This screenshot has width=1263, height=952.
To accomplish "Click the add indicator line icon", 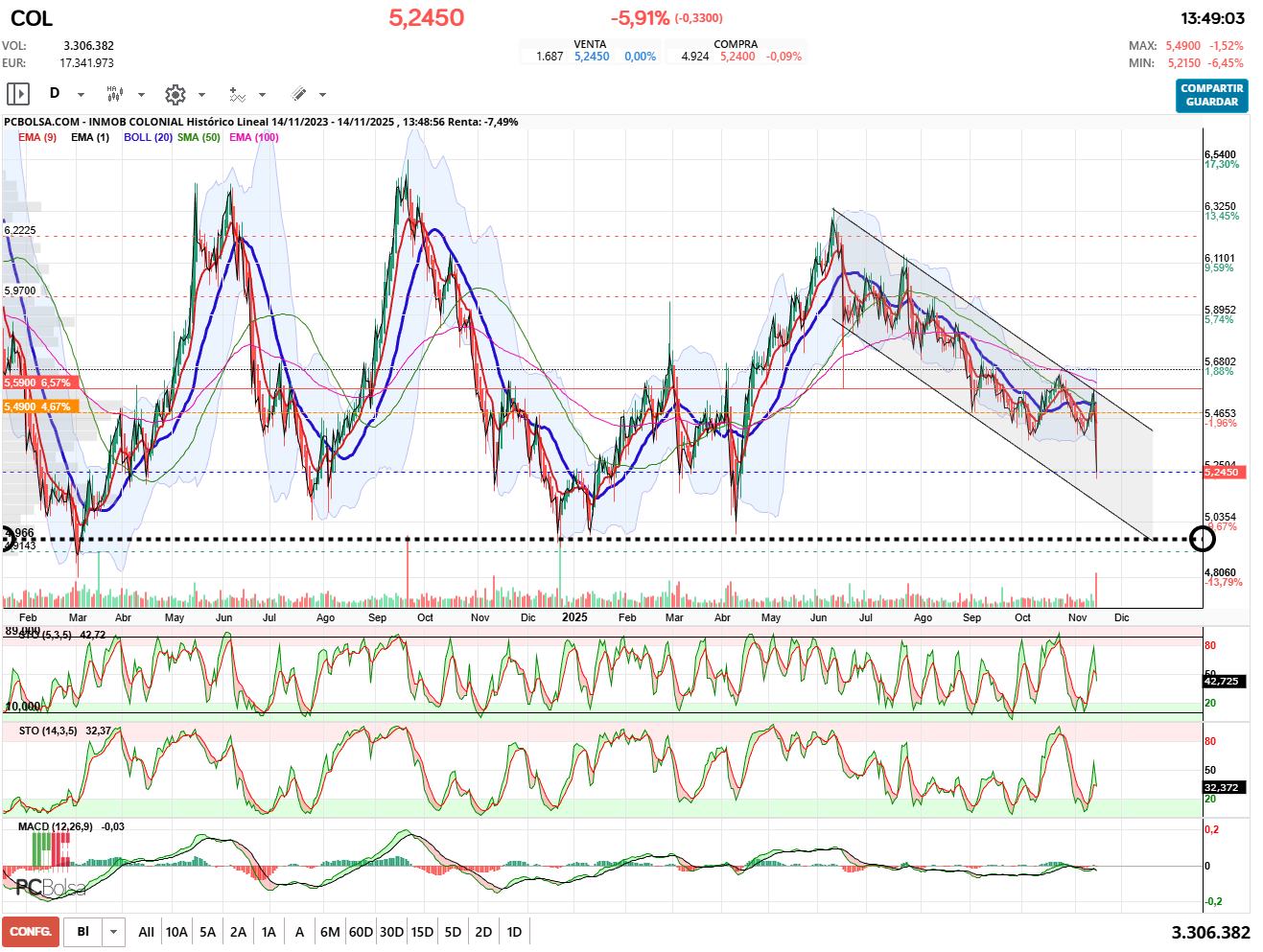I will 237,94.
